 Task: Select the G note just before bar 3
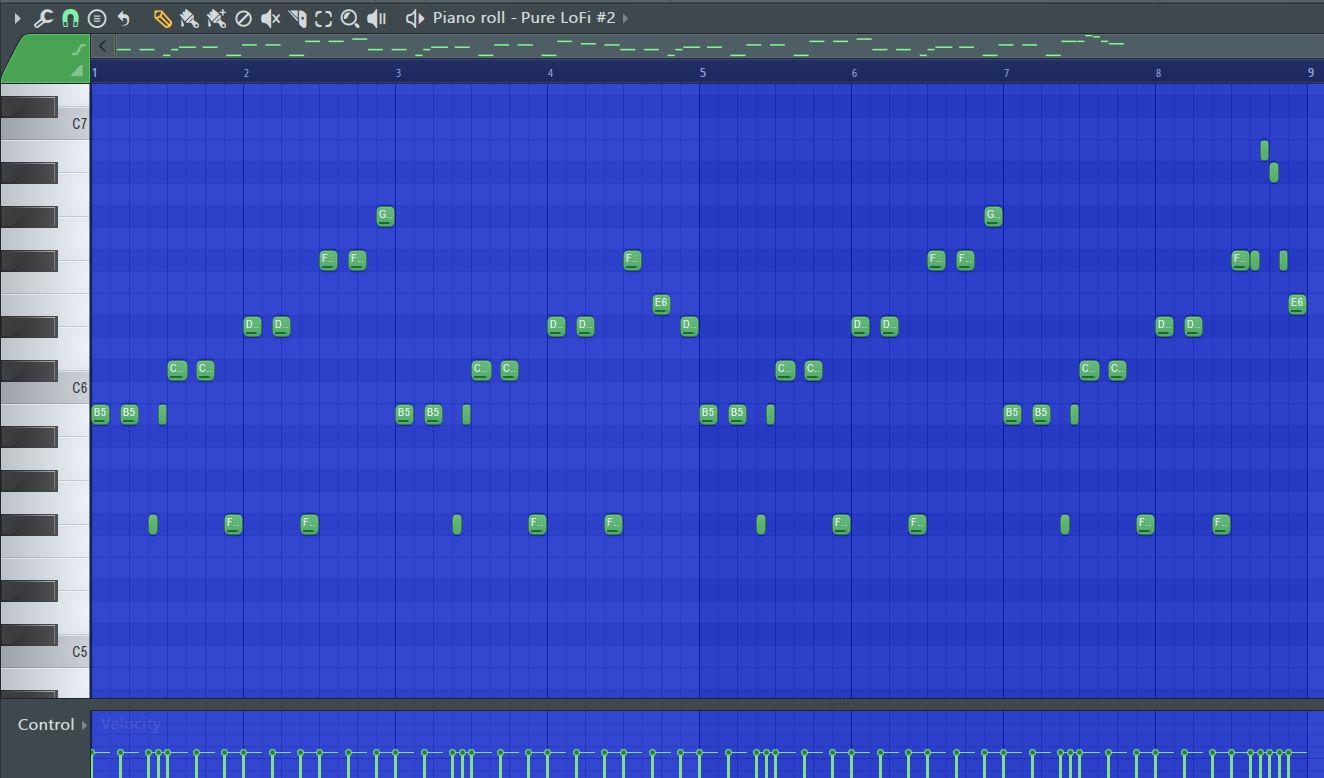pyautogui.click(x=385, y=215)
